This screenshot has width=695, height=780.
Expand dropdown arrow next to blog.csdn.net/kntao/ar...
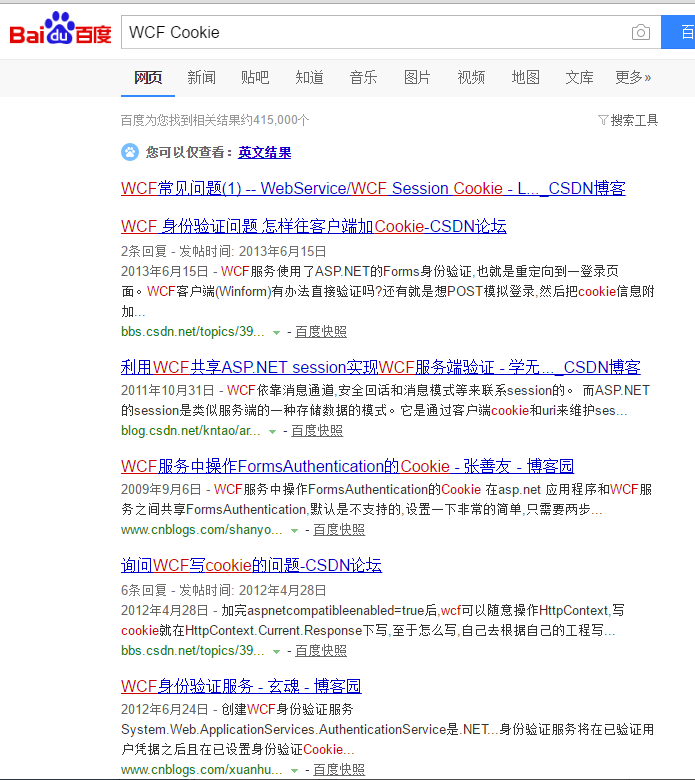(x=272, y=431)
